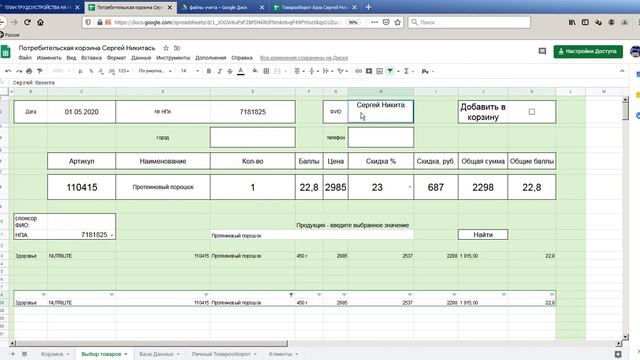The height and width of the screenshot is (360, 640).
Task: Open the Вставка menu
Action: coord(91,58)
